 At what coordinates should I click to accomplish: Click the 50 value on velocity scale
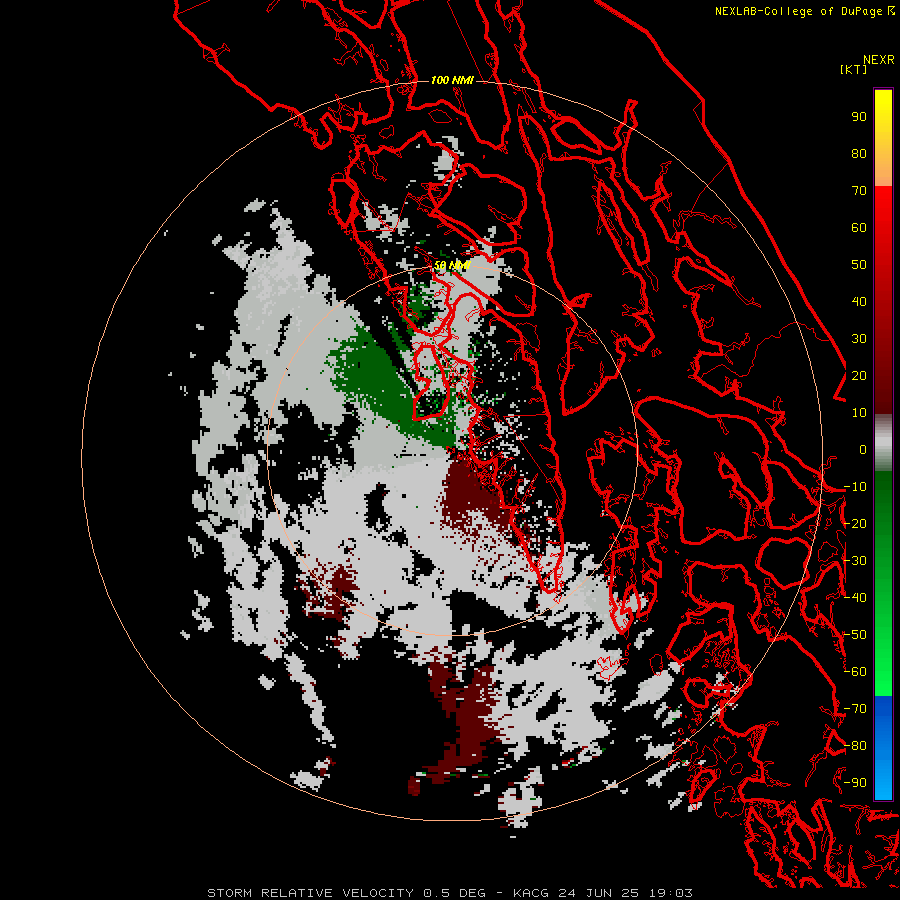pos(859,265)
